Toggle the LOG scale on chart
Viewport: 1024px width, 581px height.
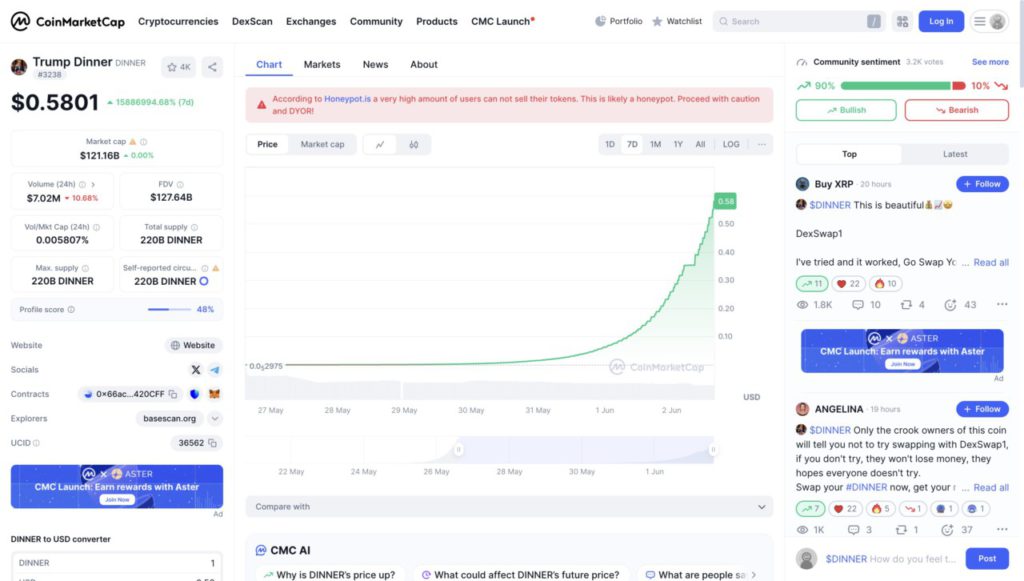(x=731, y=145)
